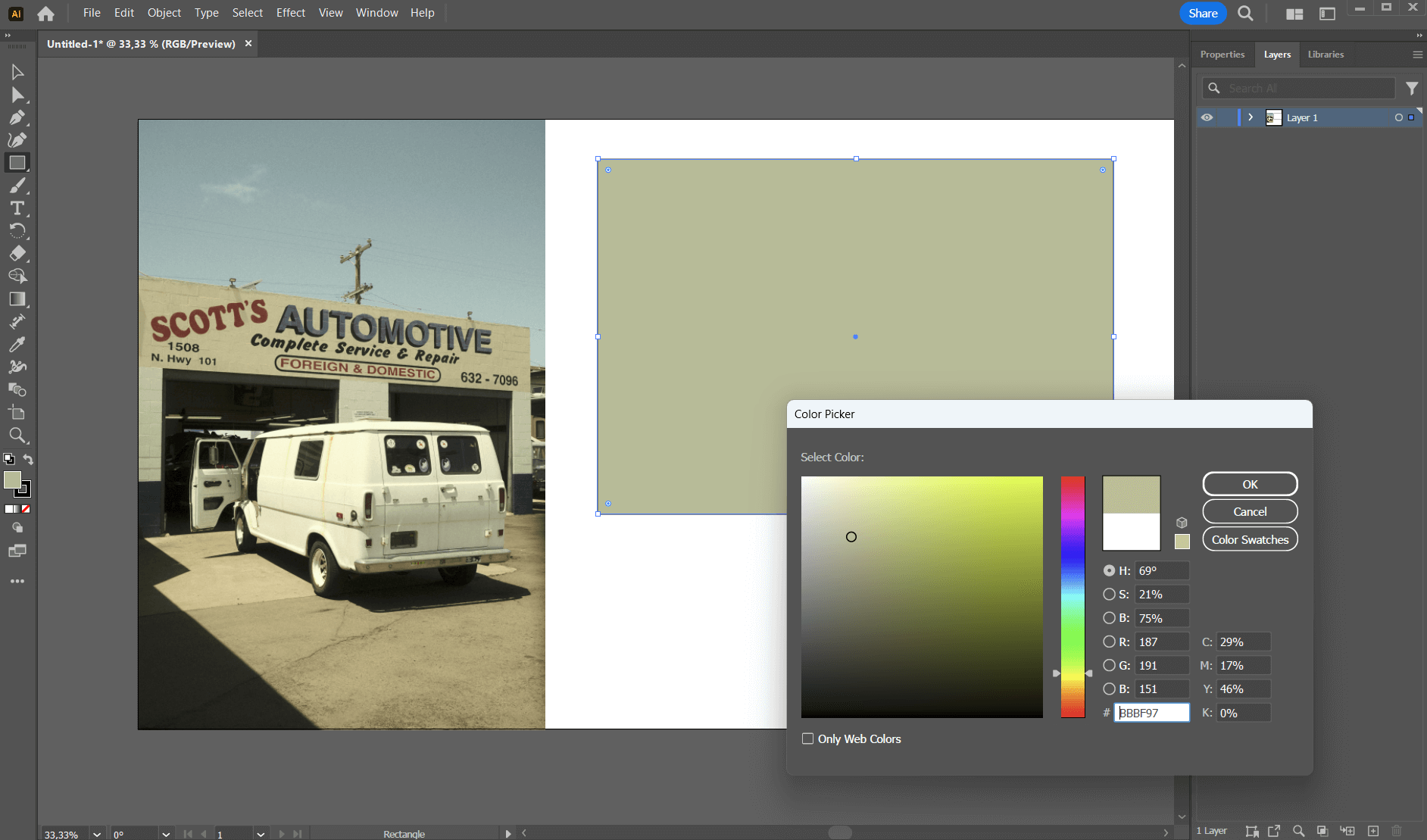This screenshot has height=840, width=1427.
Task: Select the Shape Builder tool
Action: (17, 276)
